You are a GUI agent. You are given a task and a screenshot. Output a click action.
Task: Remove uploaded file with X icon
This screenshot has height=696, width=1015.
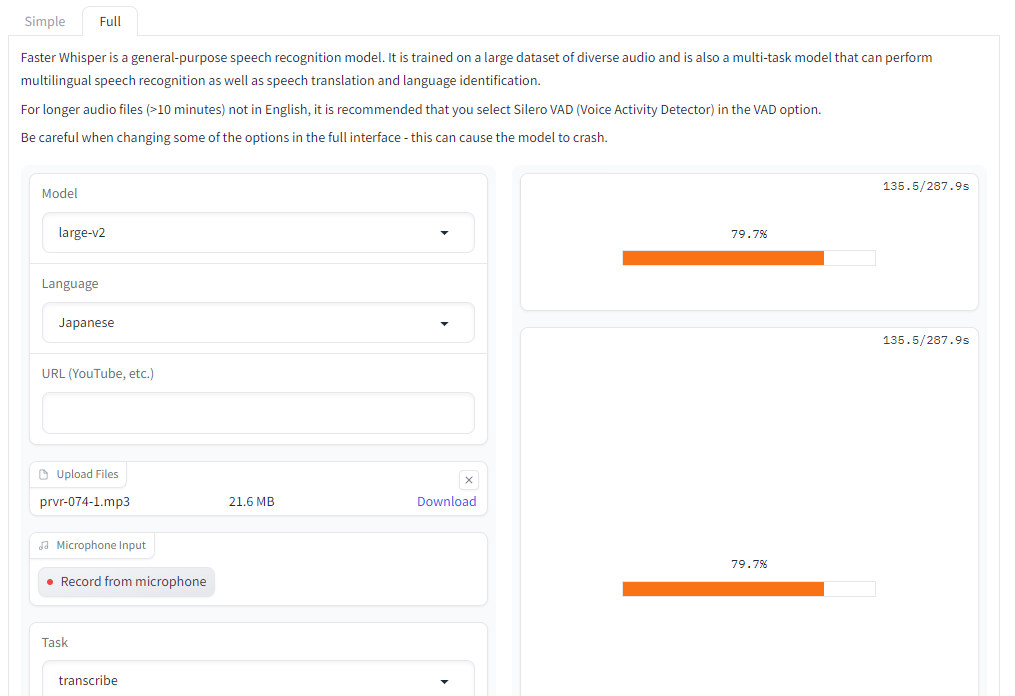[469, 480]
